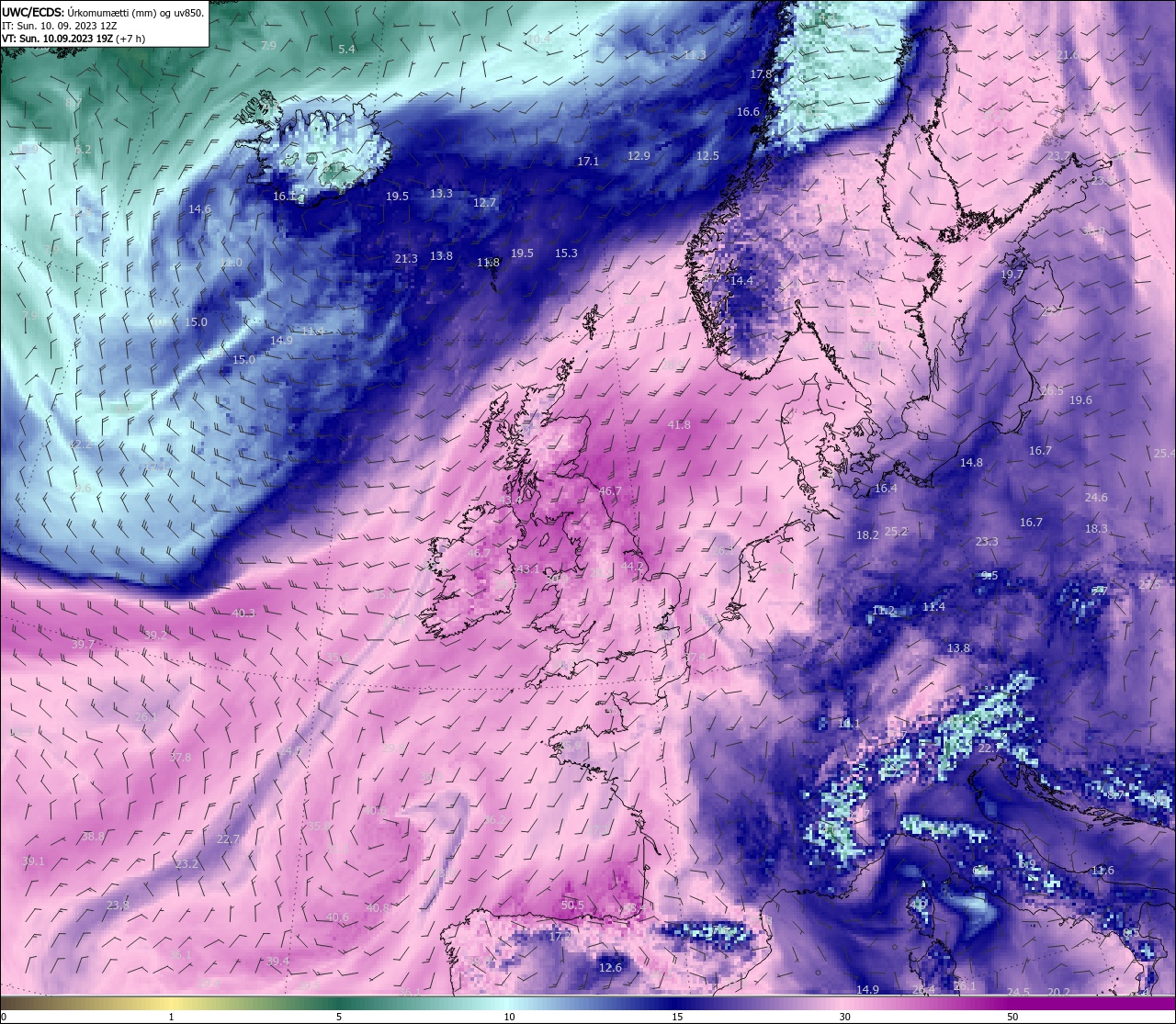Click the value 44.2 over eastern England
The width and height of the screenshot is (1176, 1024).
coord(633,567)
